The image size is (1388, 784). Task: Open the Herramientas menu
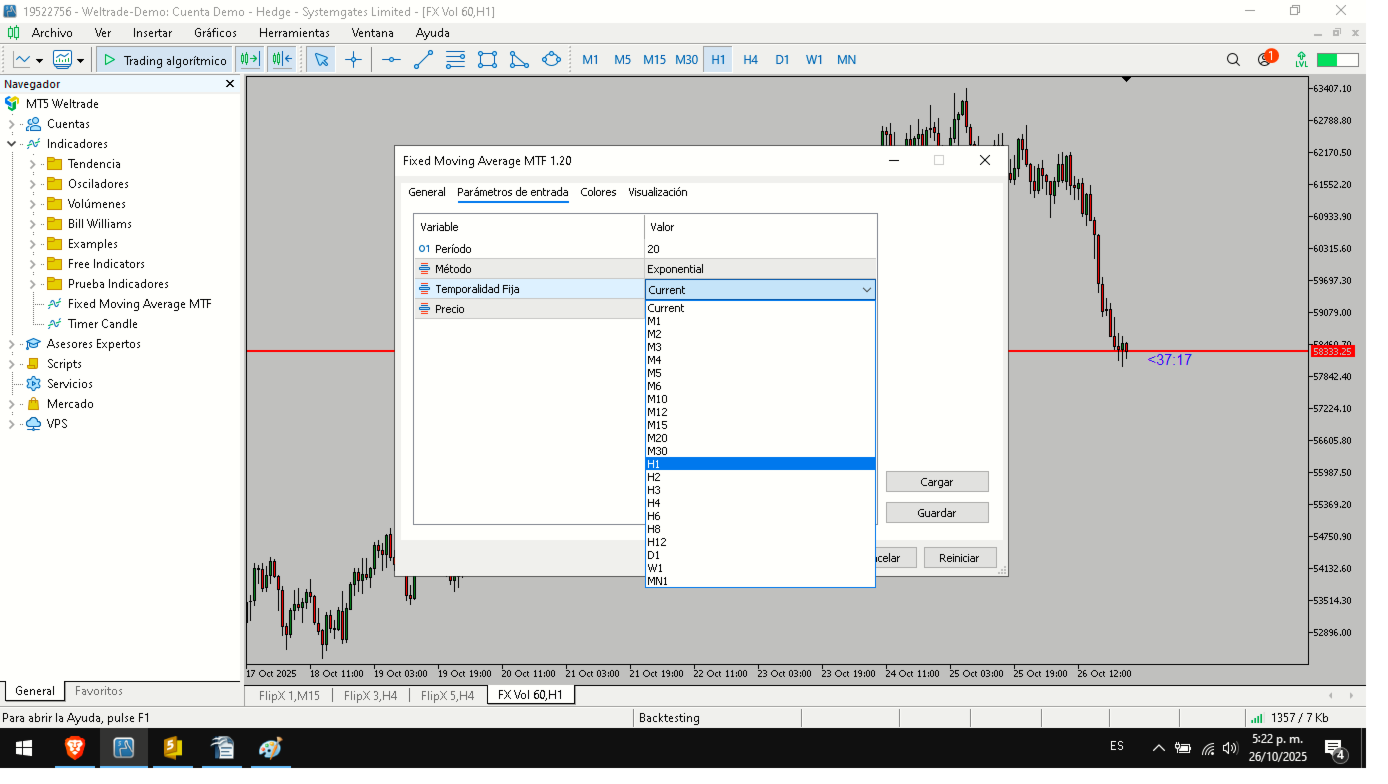[x=294, y=33]
